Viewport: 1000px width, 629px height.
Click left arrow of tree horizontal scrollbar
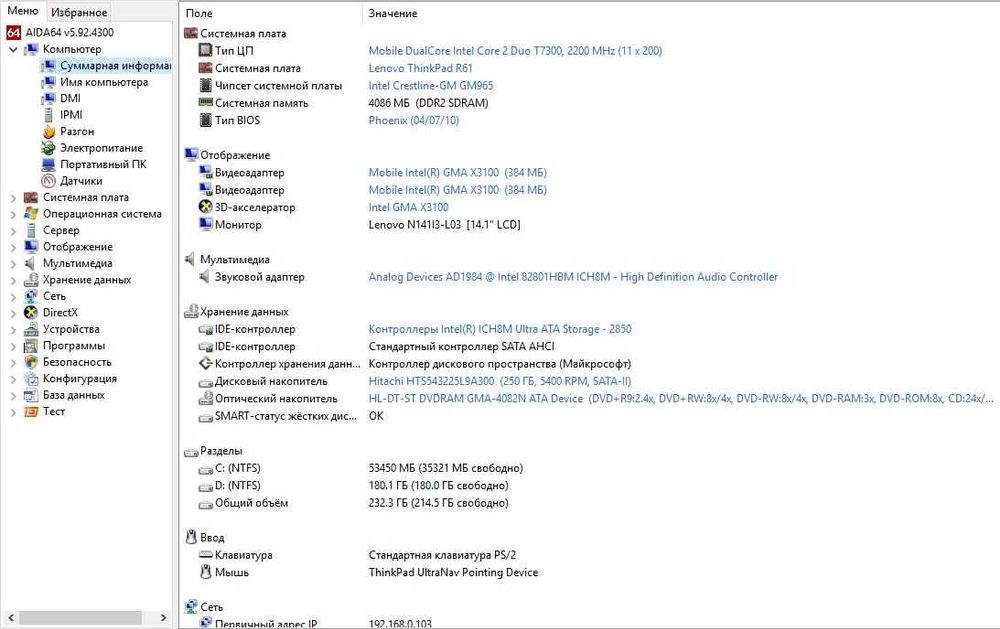click(x=10, y=618)
